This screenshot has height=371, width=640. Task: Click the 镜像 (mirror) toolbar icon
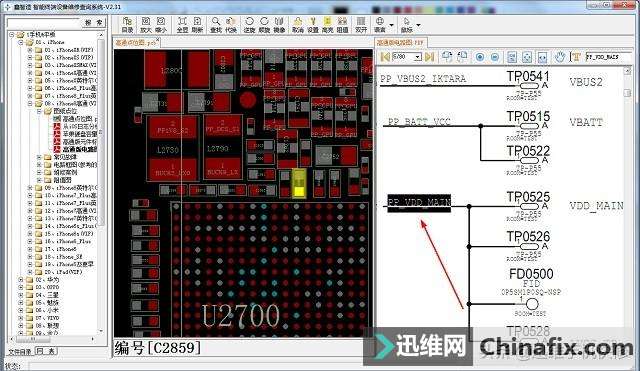[279, 25]
